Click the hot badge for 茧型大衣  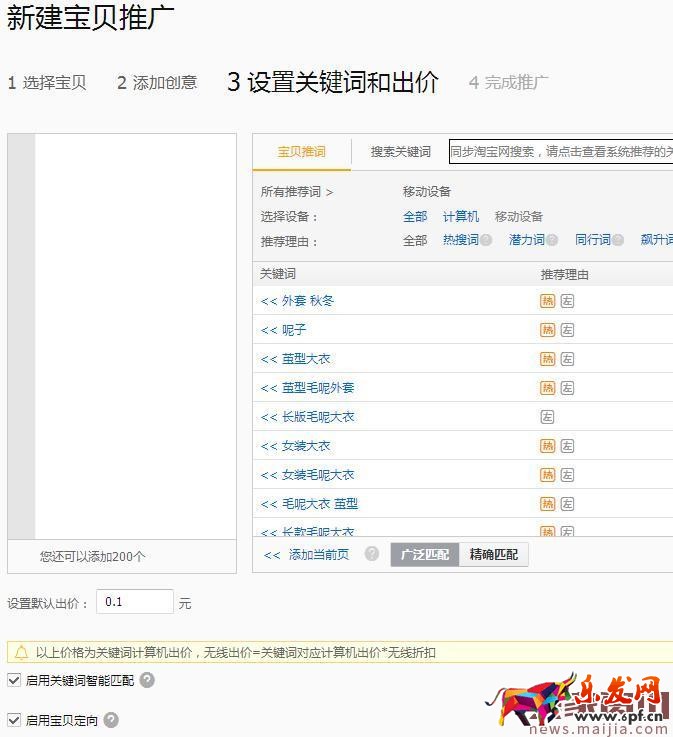(x=548, y=359)
